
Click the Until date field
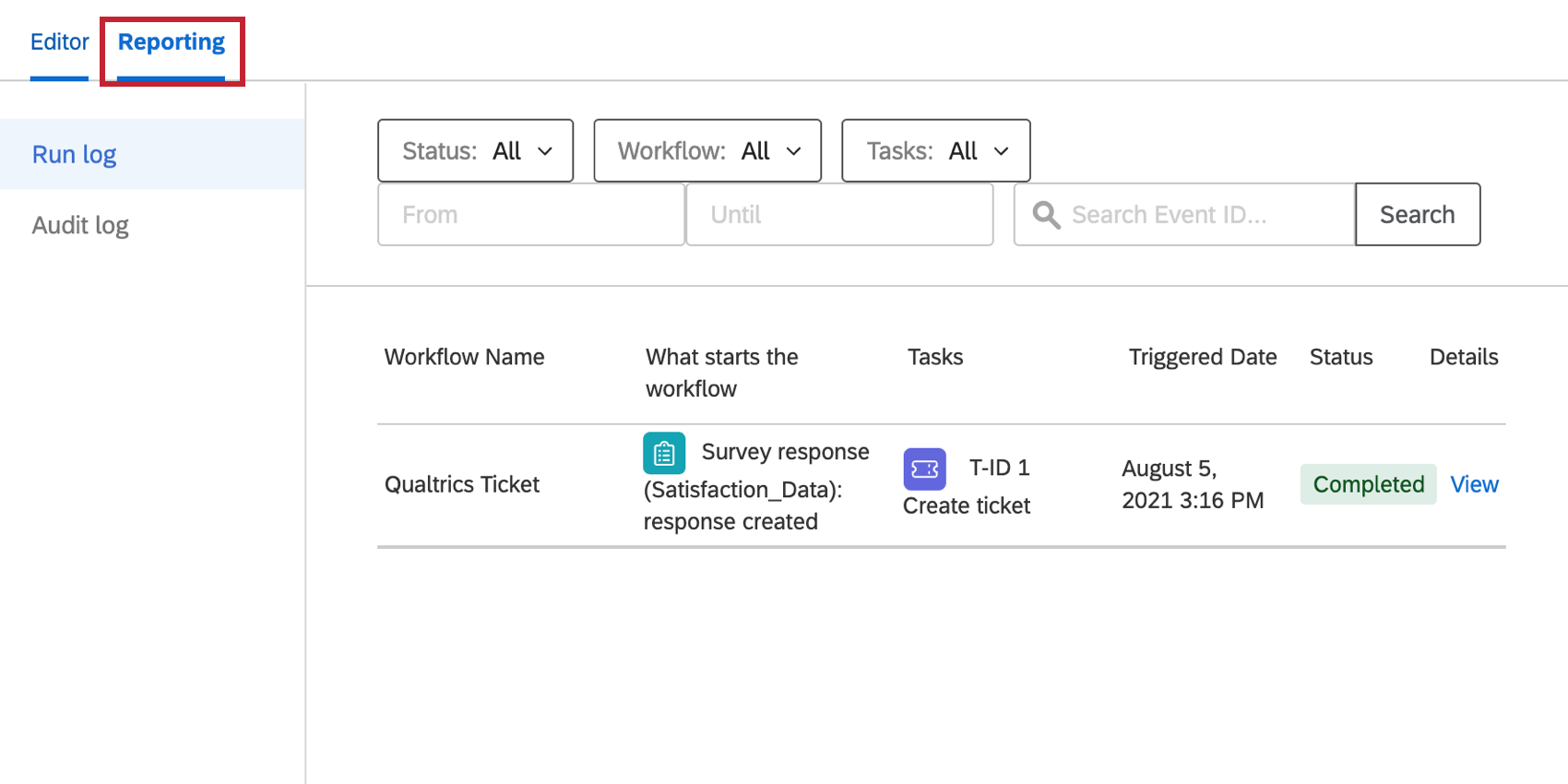click(839, 214)
